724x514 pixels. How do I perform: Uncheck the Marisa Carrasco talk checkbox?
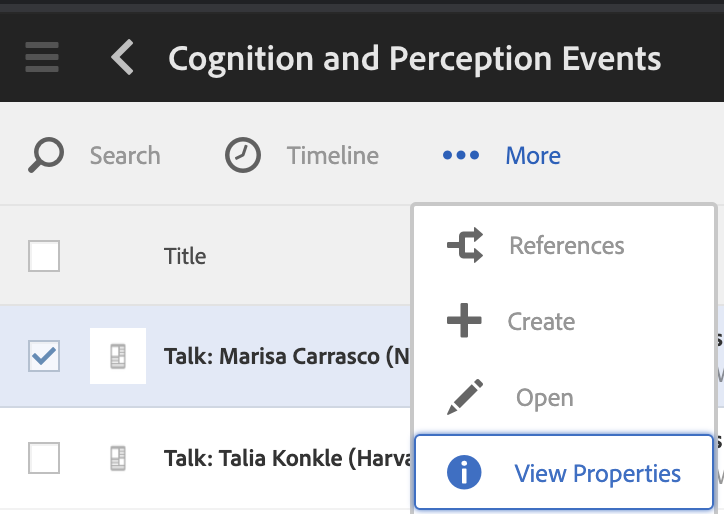click(44, 355)
